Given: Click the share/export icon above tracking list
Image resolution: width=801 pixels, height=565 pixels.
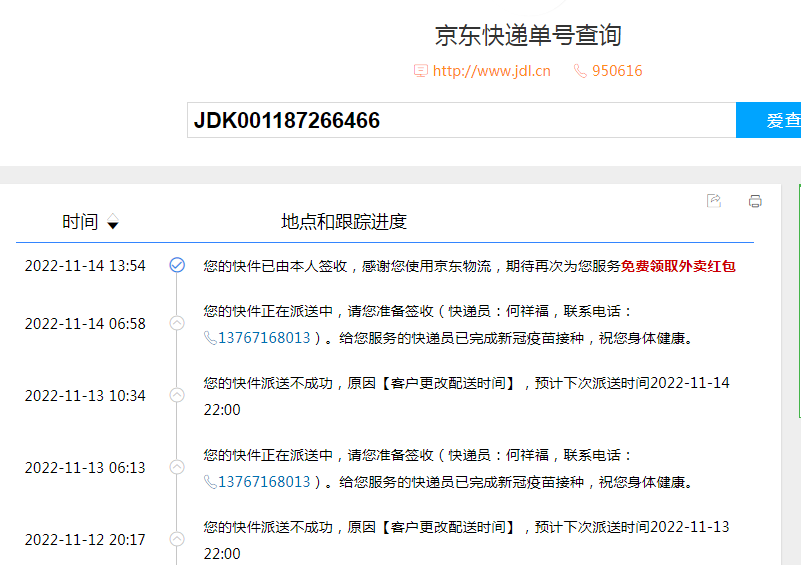Looking at the screenshot, I should (714, 201).
